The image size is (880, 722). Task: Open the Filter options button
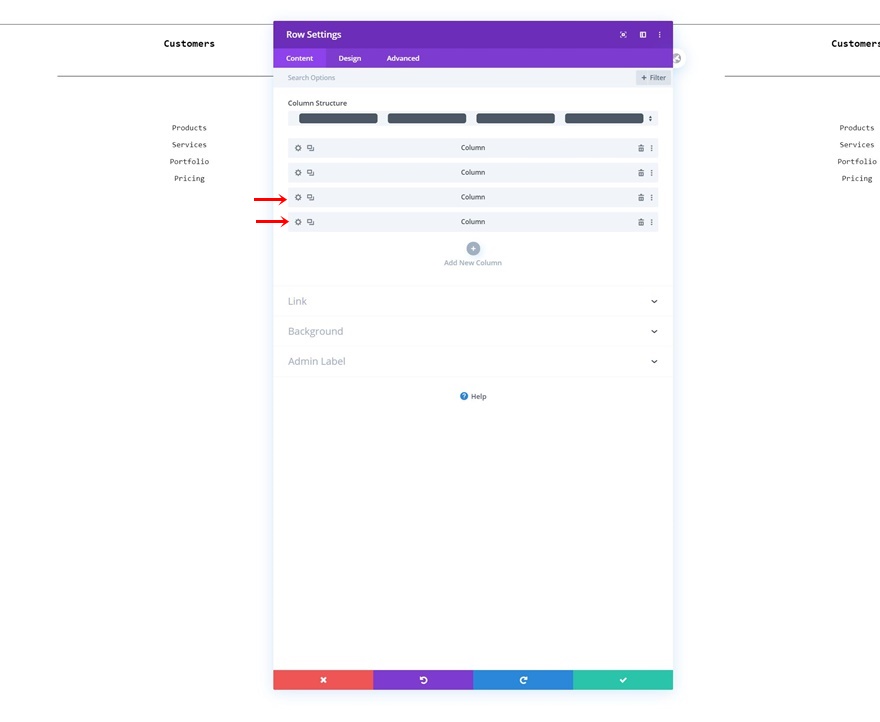point(653,78)
